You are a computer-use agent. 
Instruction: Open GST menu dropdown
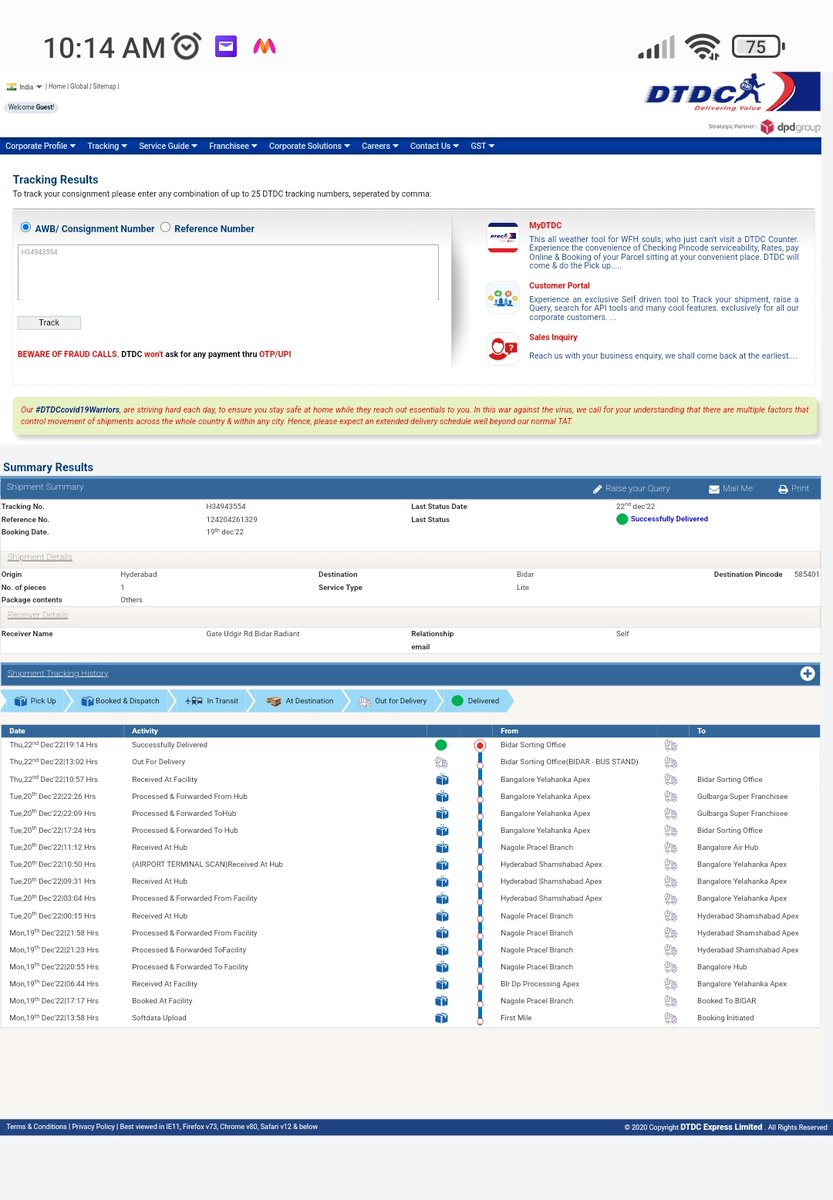482,146
